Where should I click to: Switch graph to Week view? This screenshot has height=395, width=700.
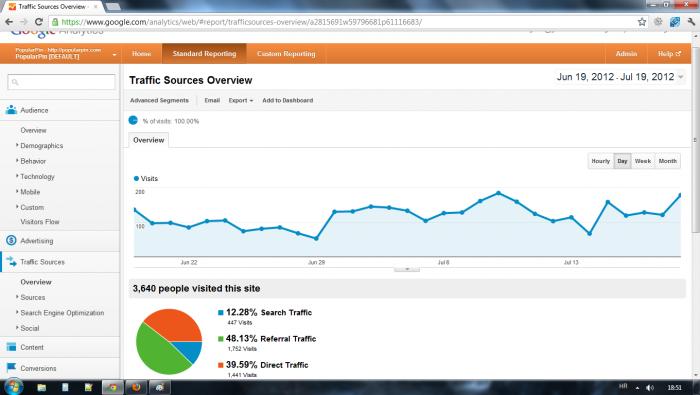click(642, 161)
